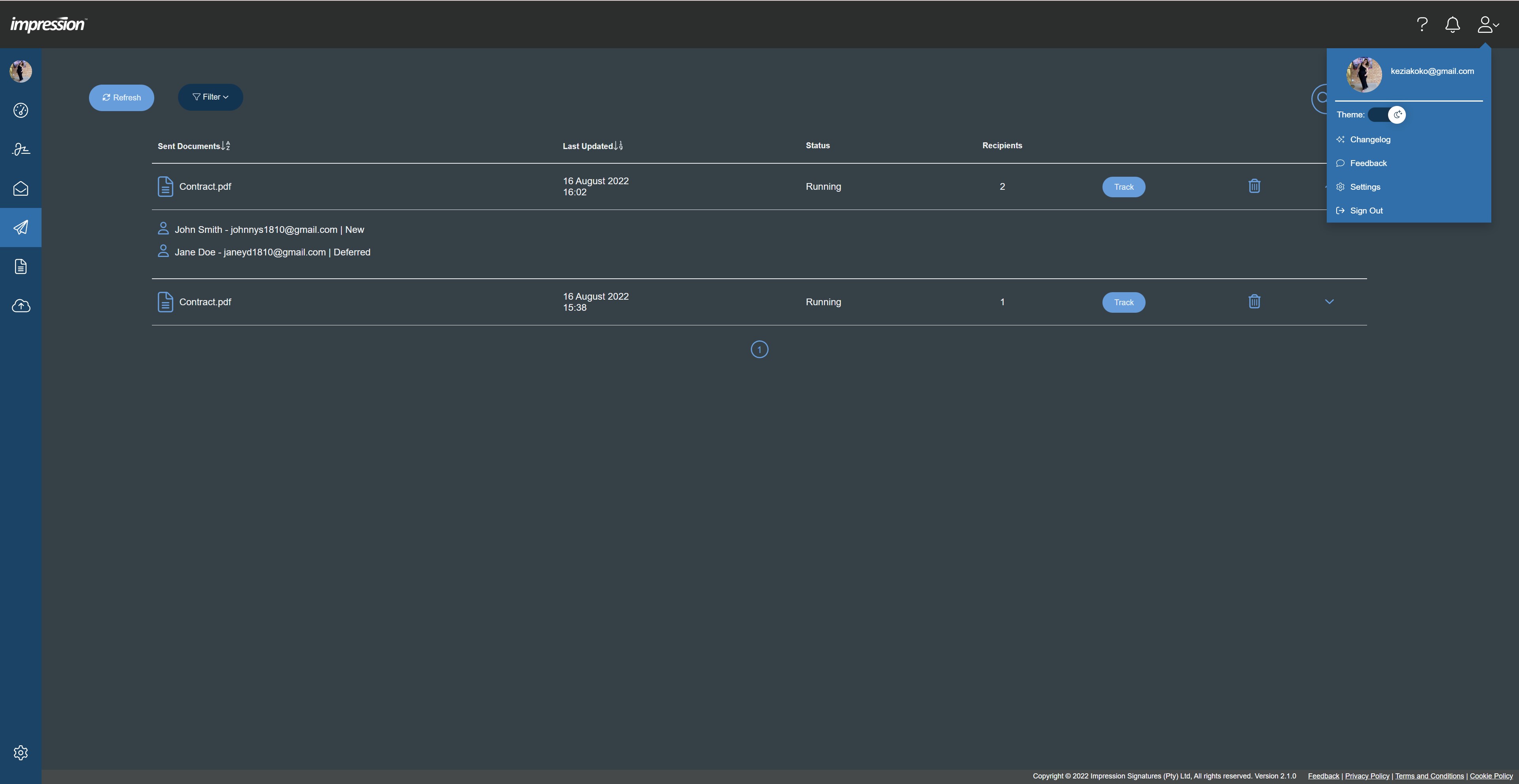Open the Privacy Policy footer link

(x=1367, y=776)
